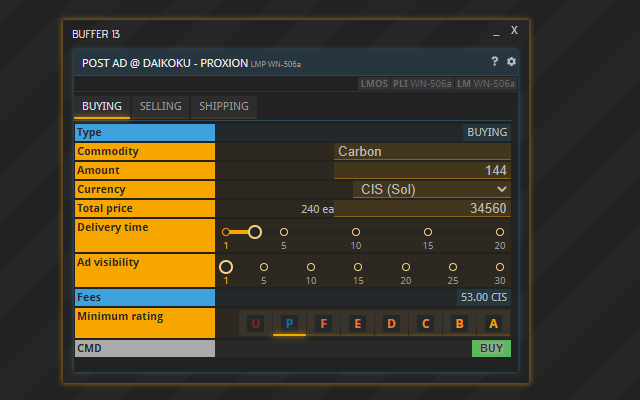This screenshot has width=640, height=400.
Task: Set Ad visibility to 15
Action: coord(358,267)
